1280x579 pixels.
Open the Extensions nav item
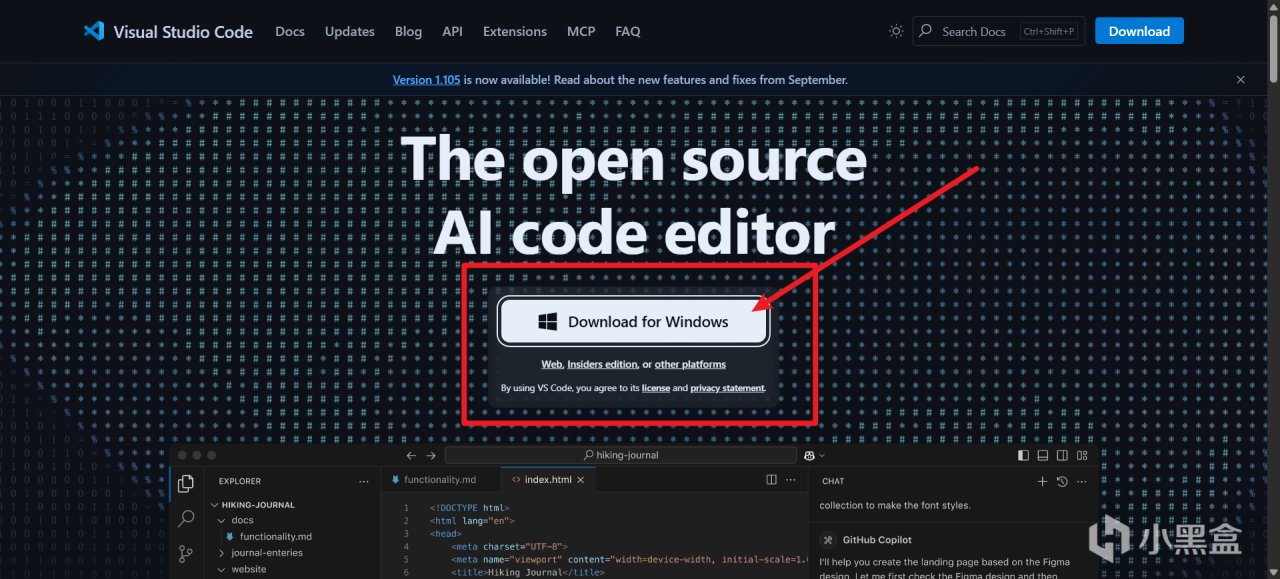[515, 31]
